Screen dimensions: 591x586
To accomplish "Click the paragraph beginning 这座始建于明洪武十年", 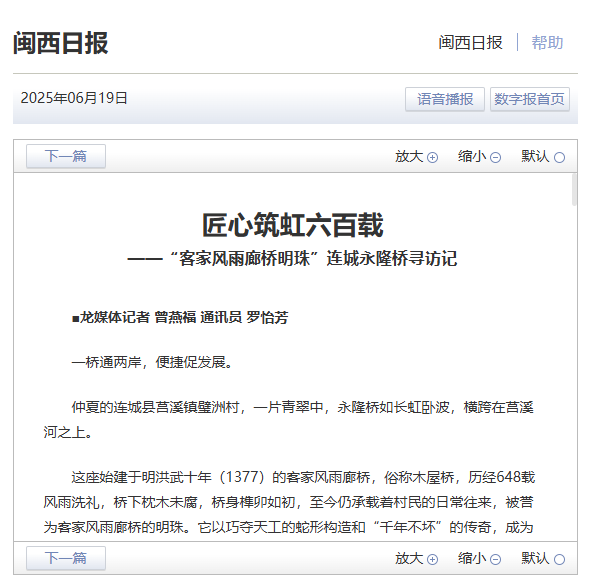I will click(289, 502).
